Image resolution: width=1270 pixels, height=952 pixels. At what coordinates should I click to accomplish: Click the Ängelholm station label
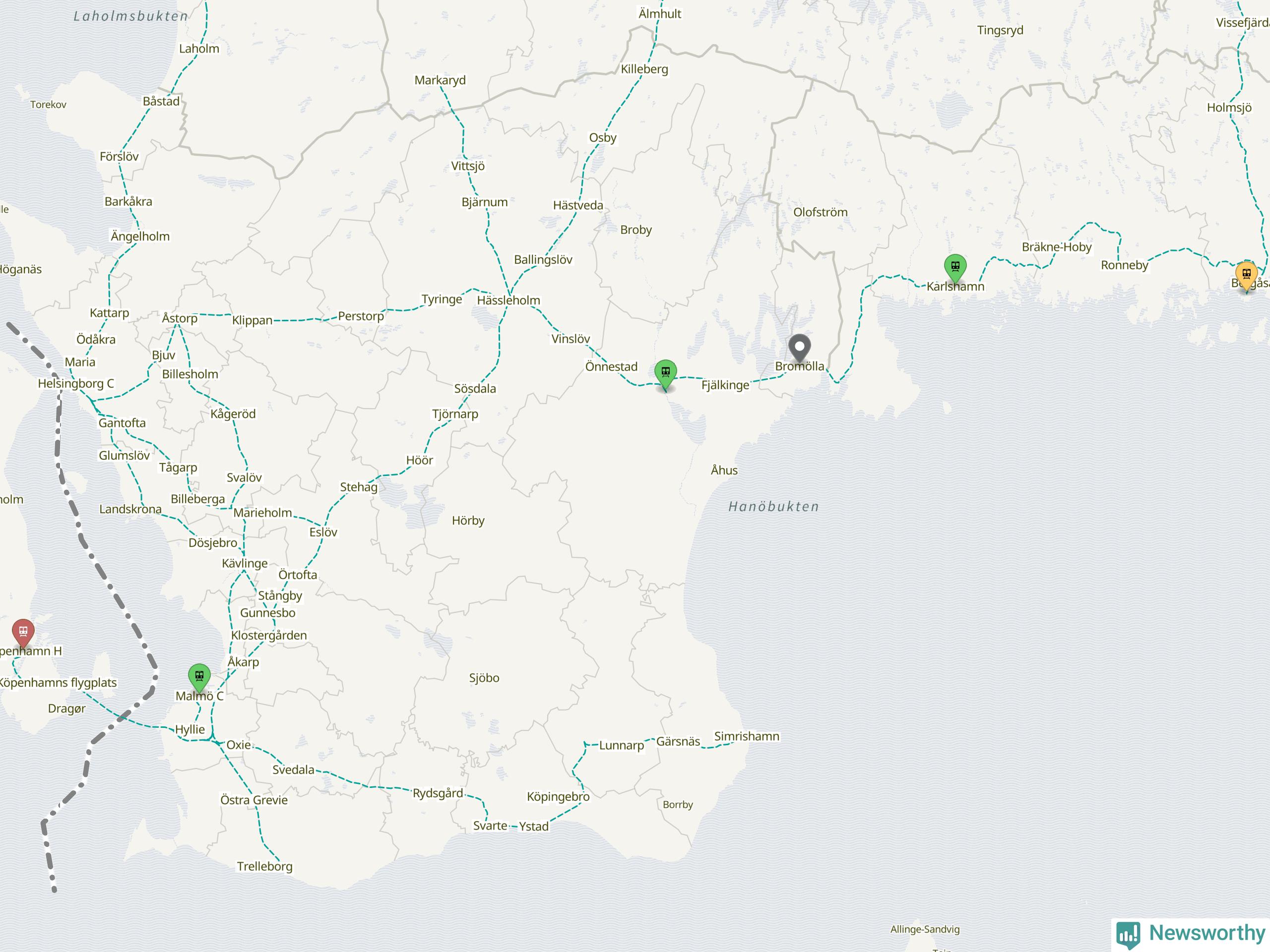tap(140, 236)
